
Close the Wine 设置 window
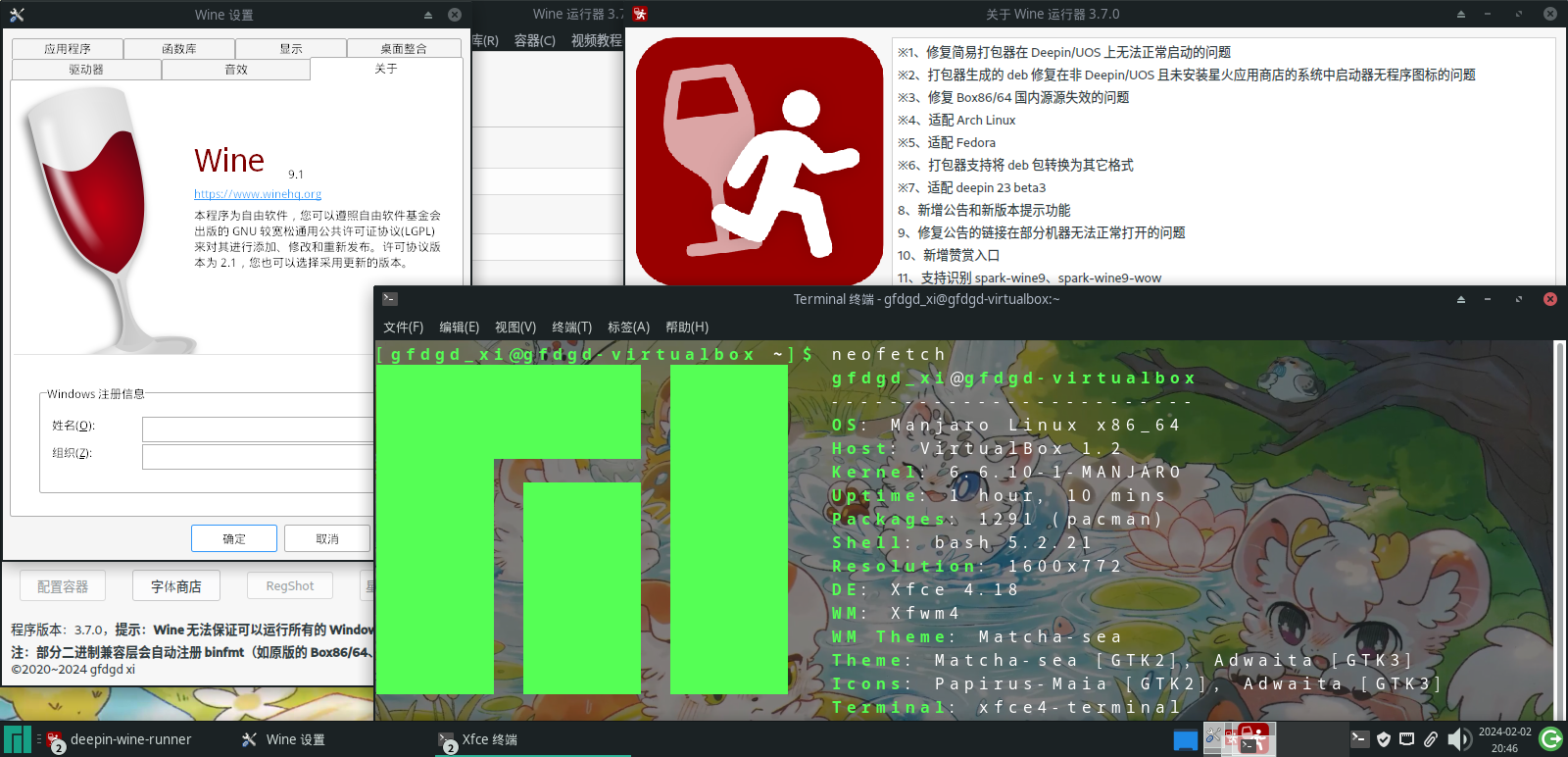click(455, 15)
